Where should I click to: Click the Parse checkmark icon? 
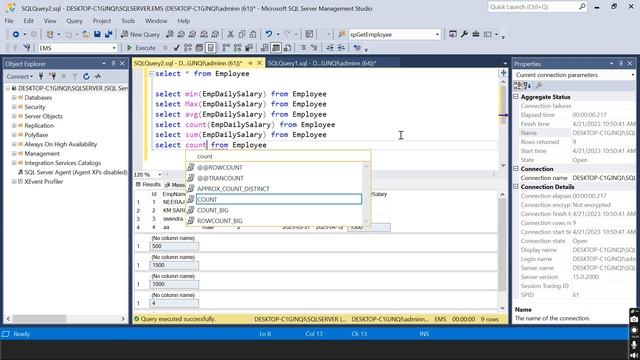click(176, 48)
